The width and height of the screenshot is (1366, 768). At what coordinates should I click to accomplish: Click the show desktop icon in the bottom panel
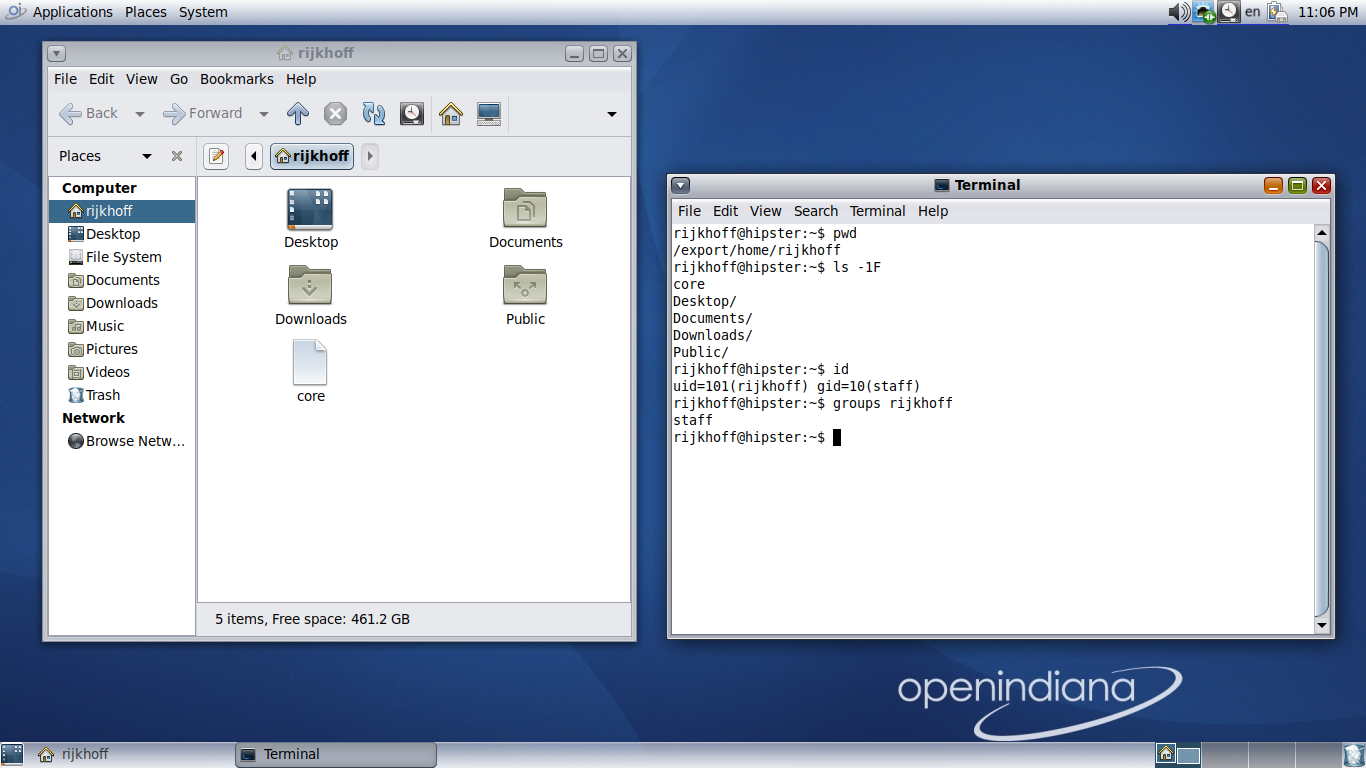point(12,755)
